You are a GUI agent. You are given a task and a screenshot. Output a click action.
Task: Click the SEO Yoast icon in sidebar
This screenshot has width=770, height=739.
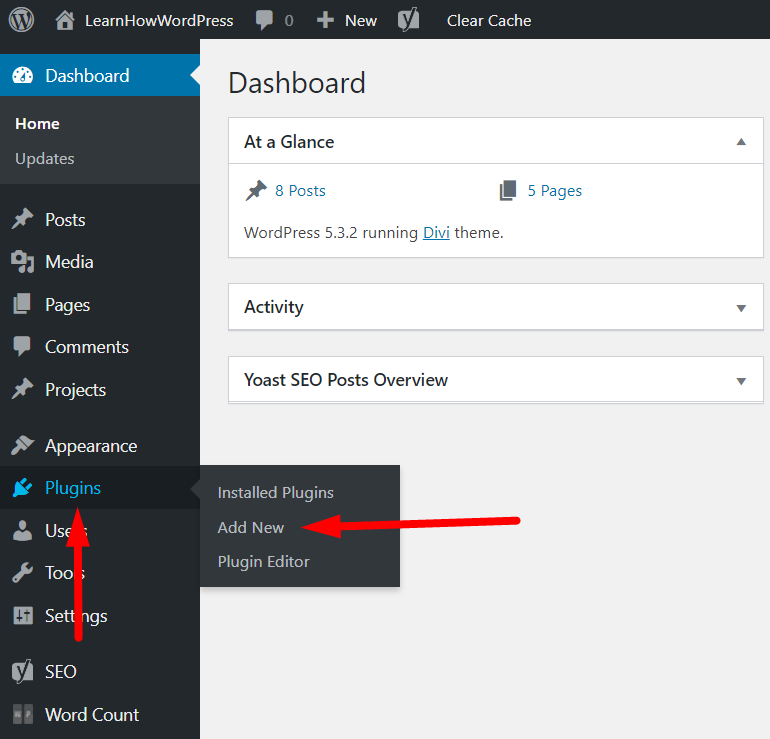click(23, 671)
